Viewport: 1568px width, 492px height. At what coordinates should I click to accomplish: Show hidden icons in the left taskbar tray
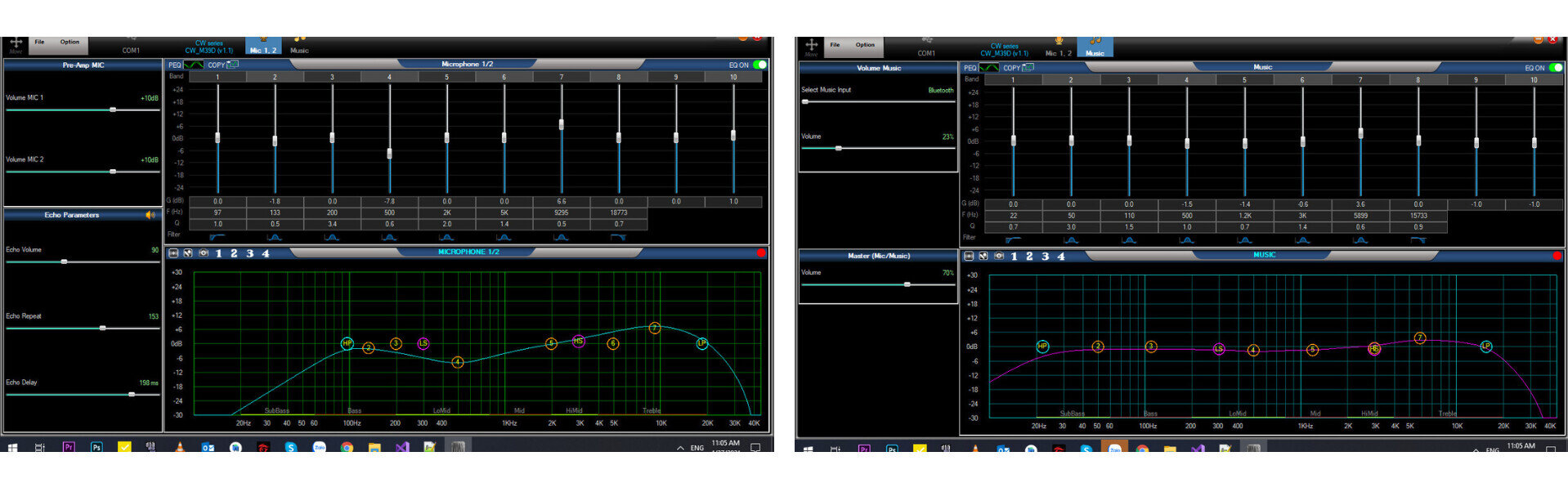pyautogui.click(x=680, y=448)
